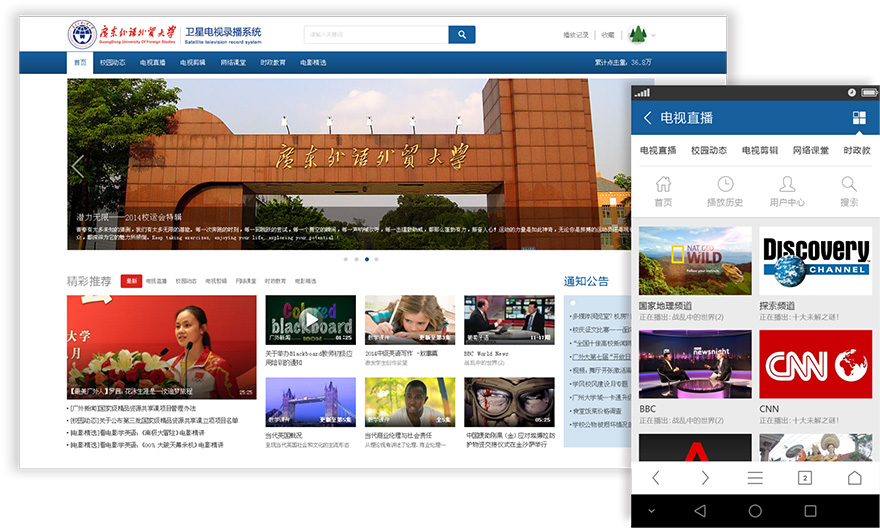This screenshot has height=528, width=880.
Task: Open 当代商业伦理与社会责任 video thumbnail
Action: (x=410, y=402)
